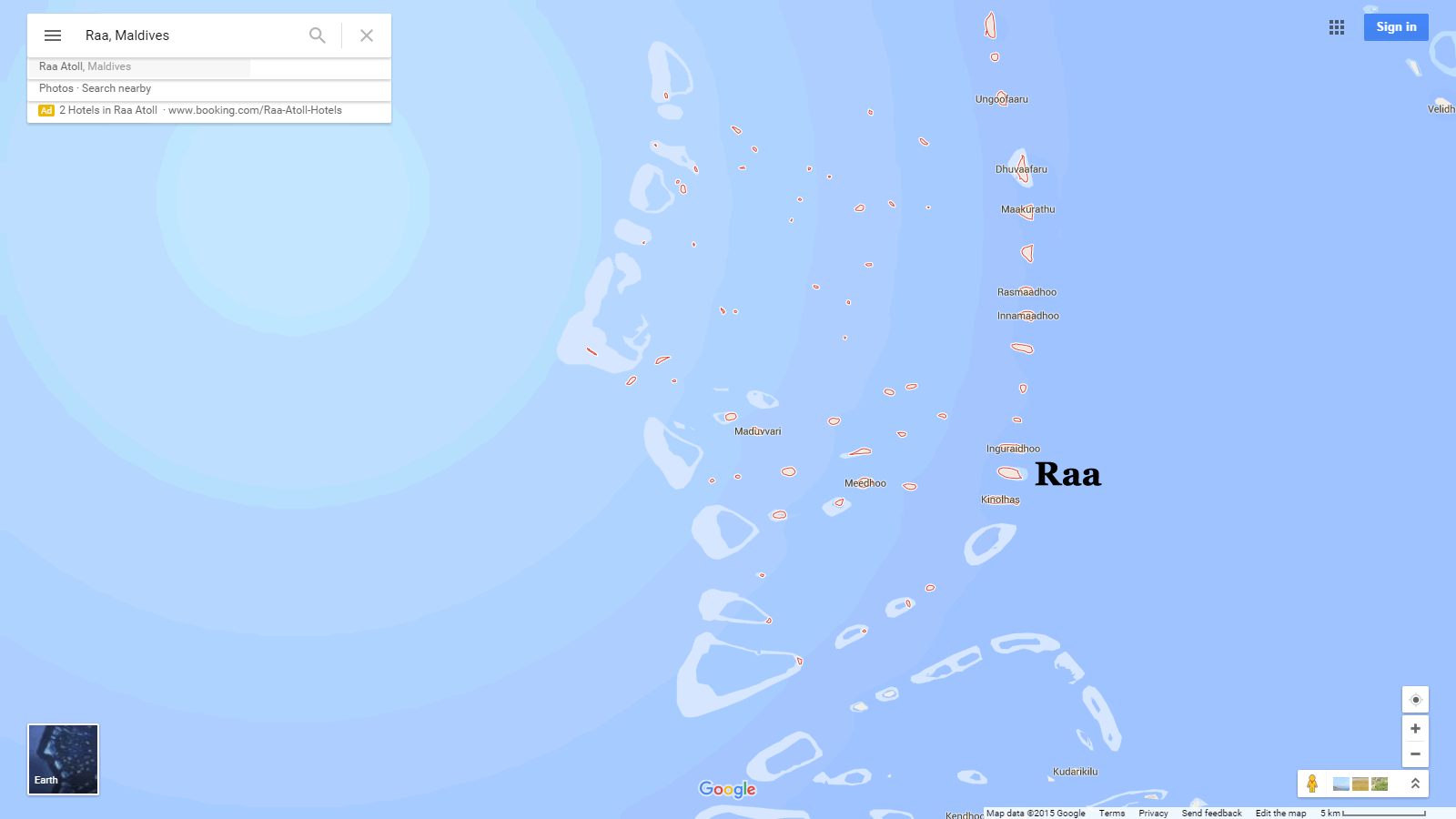The height and width of the screenshot is (819, 1456).
Task: Zoom out with the minus button
Action: tap(1415, 753)
